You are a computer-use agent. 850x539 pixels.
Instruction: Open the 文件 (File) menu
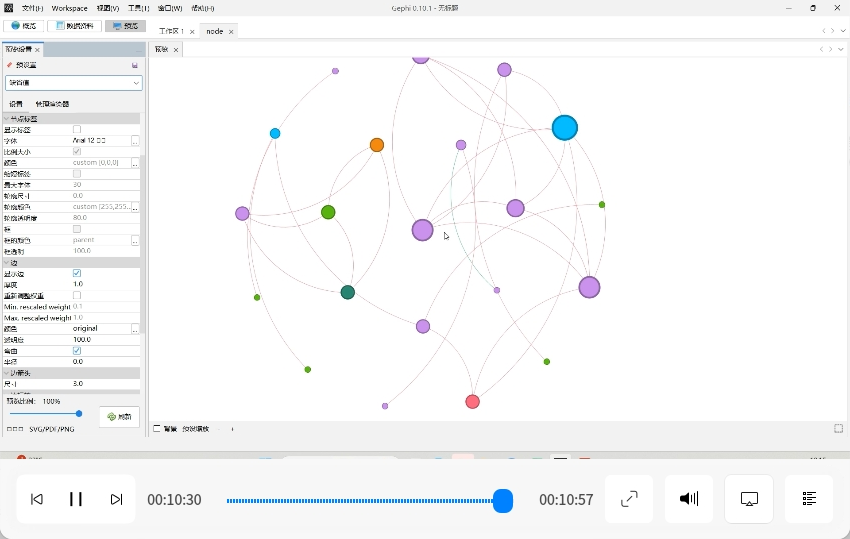[32, 8]
